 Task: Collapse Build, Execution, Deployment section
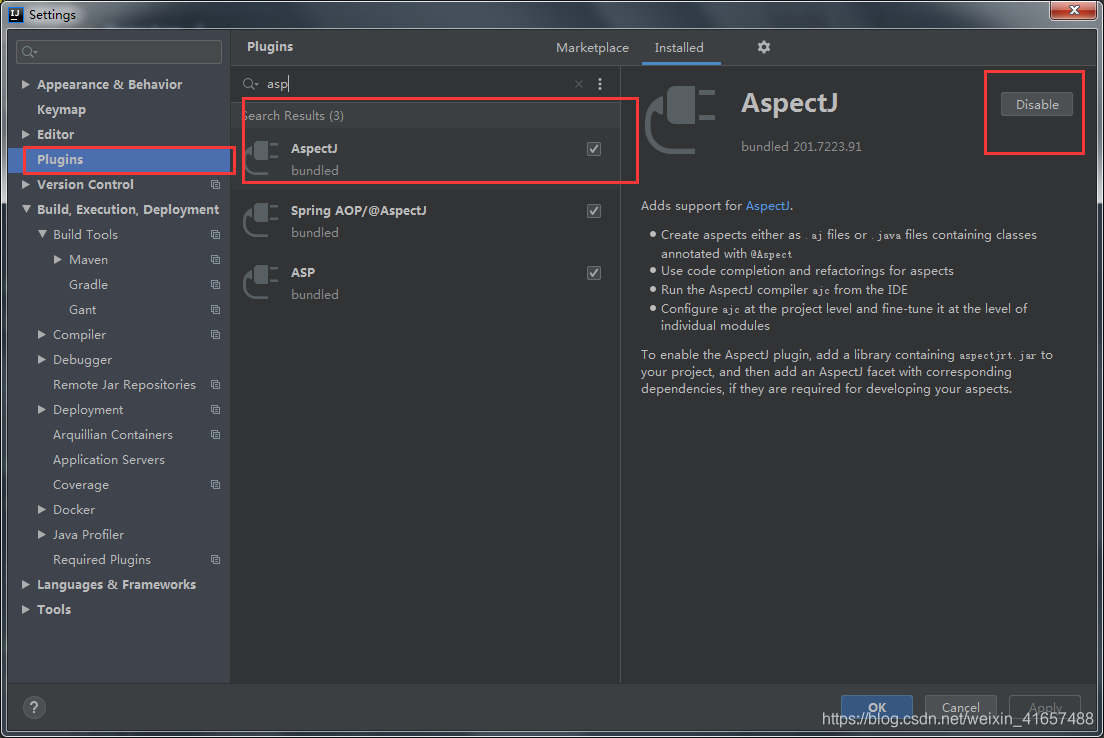25,209
